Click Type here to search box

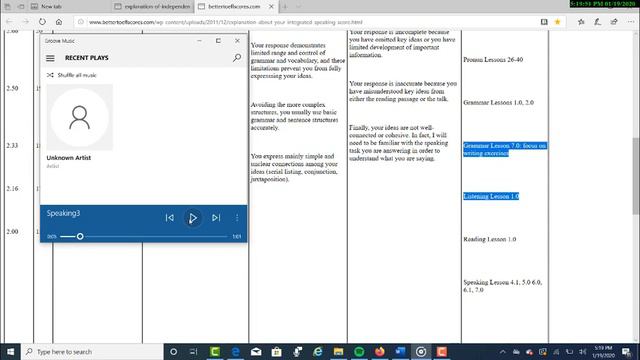(x=92, y=351)
